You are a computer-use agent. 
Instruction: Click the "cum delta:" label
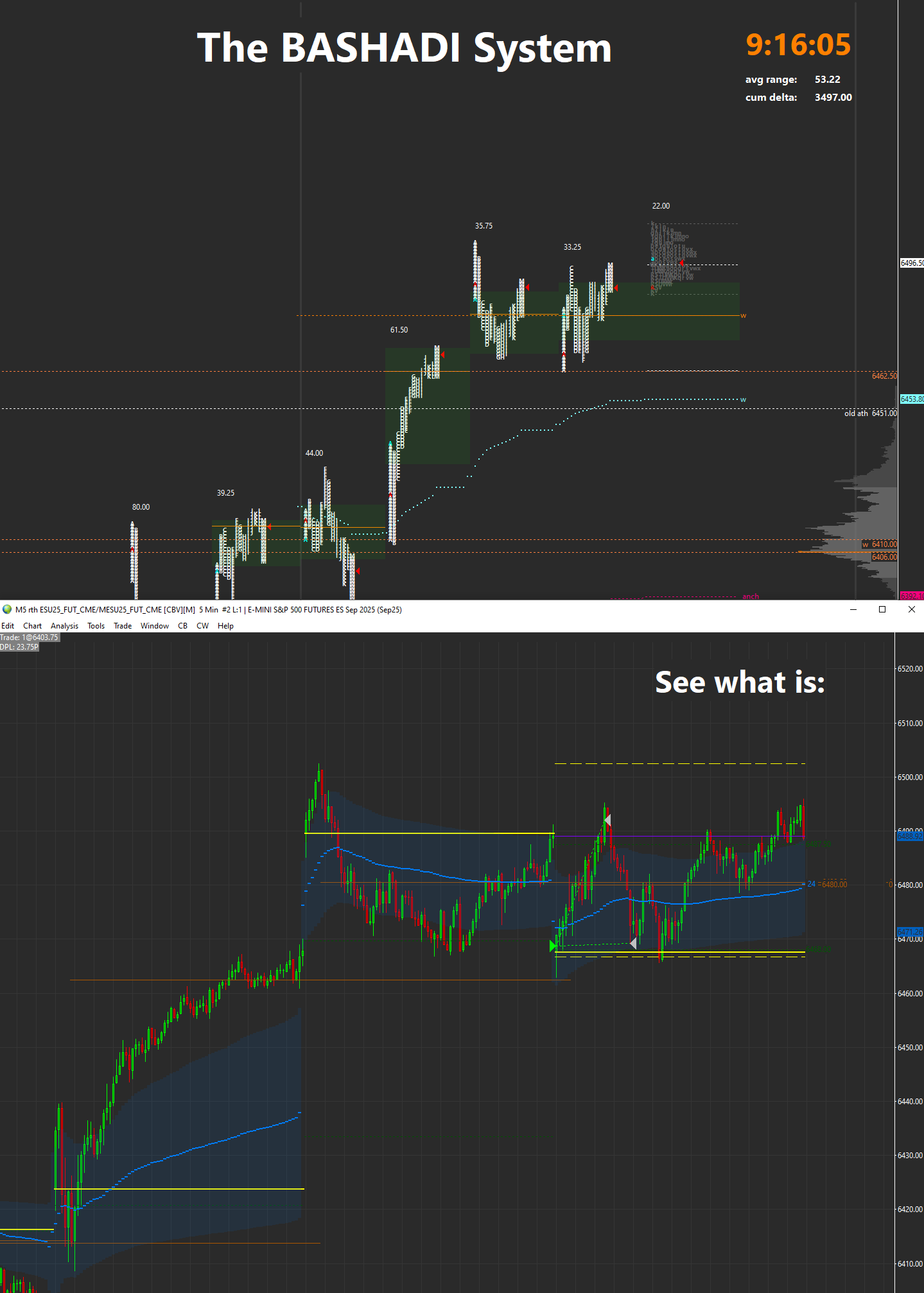point(771,98)
